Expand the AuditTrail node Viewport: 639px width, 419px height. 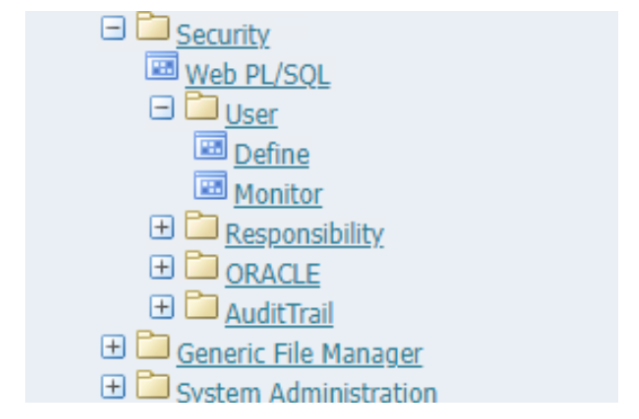click(162, 307)
